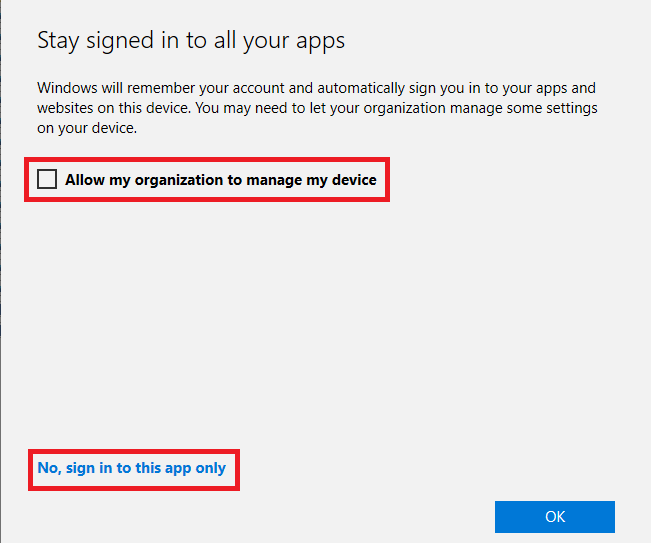Enable letting the organization manage this device
Viewport: 651px width, 543px height.
click(47, 179)
